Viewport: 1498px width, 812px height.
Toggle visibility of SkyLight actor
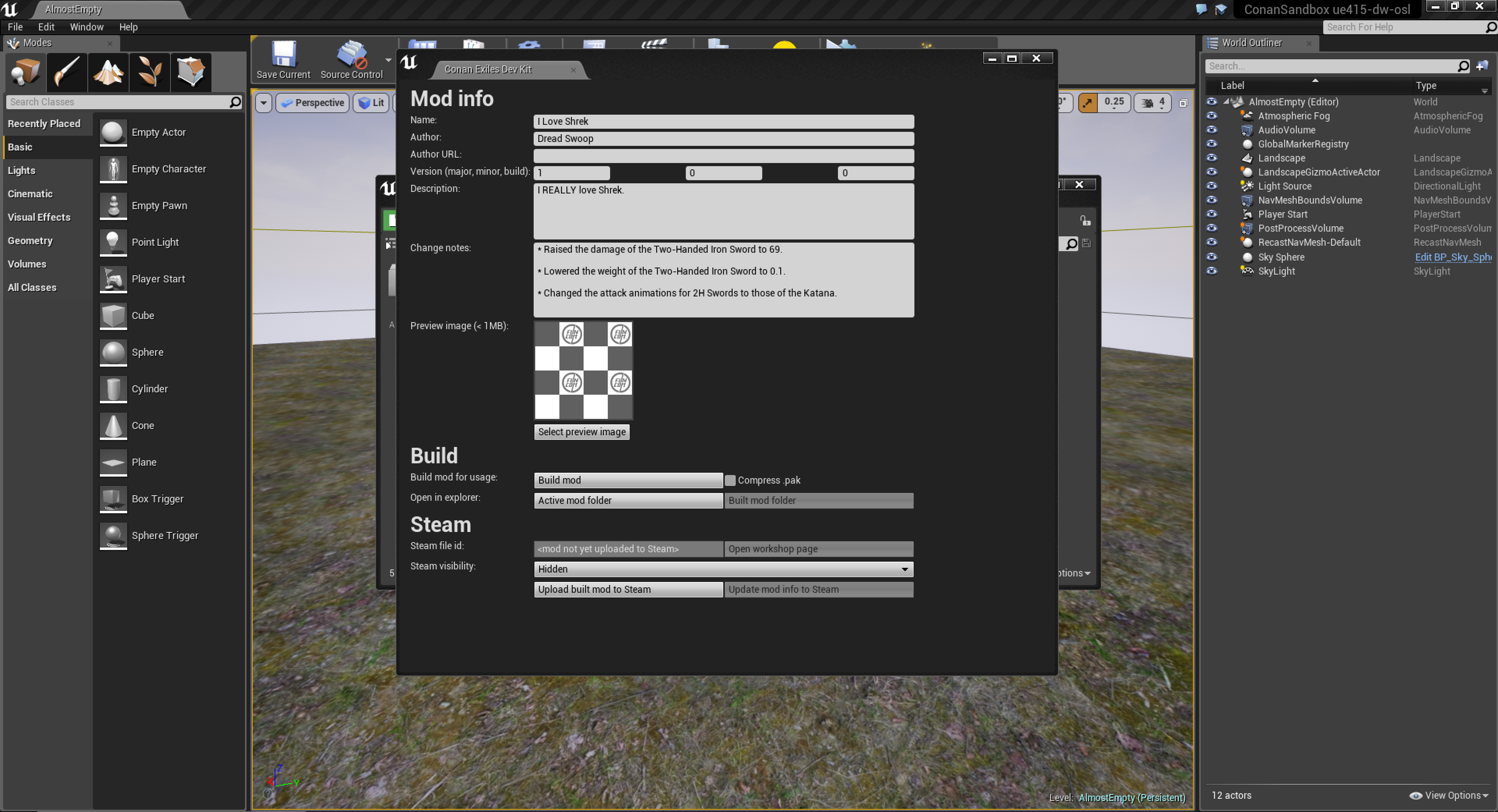(1211, 271)
